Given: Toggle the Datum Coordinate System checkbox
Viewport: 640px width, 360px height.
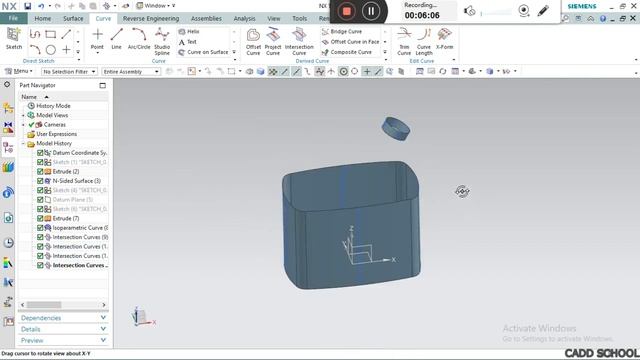Looking at the screenshot, I should [40, 153].
